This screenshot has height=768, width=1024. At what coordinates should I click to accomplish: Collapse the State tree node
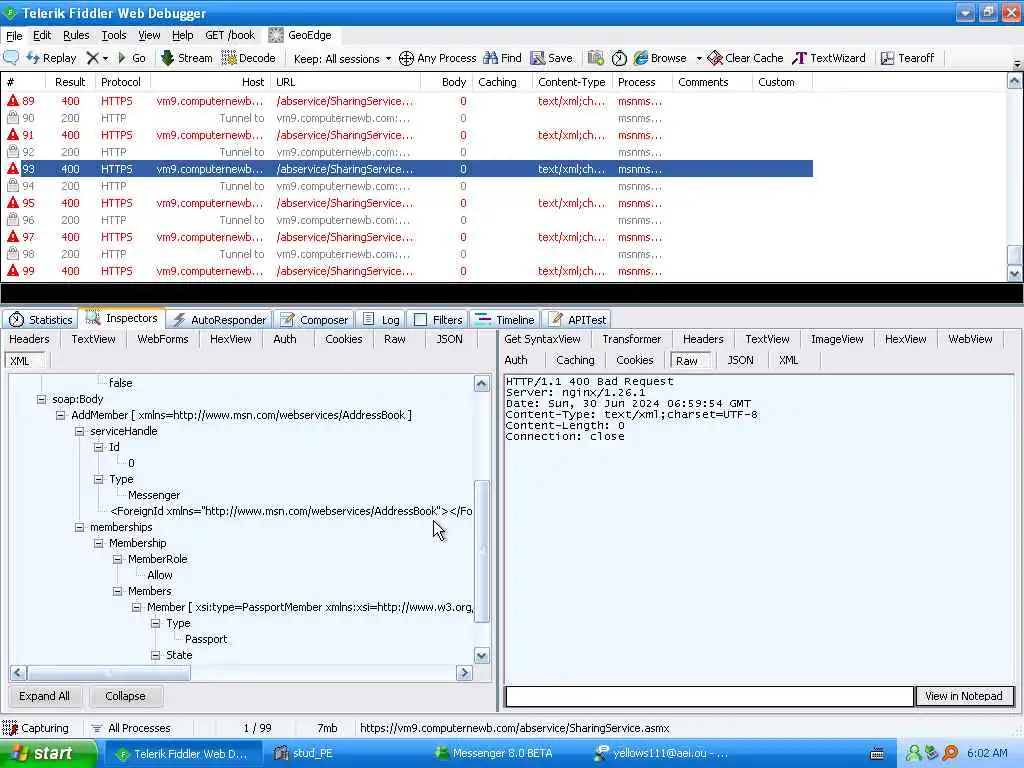[155, 655]
